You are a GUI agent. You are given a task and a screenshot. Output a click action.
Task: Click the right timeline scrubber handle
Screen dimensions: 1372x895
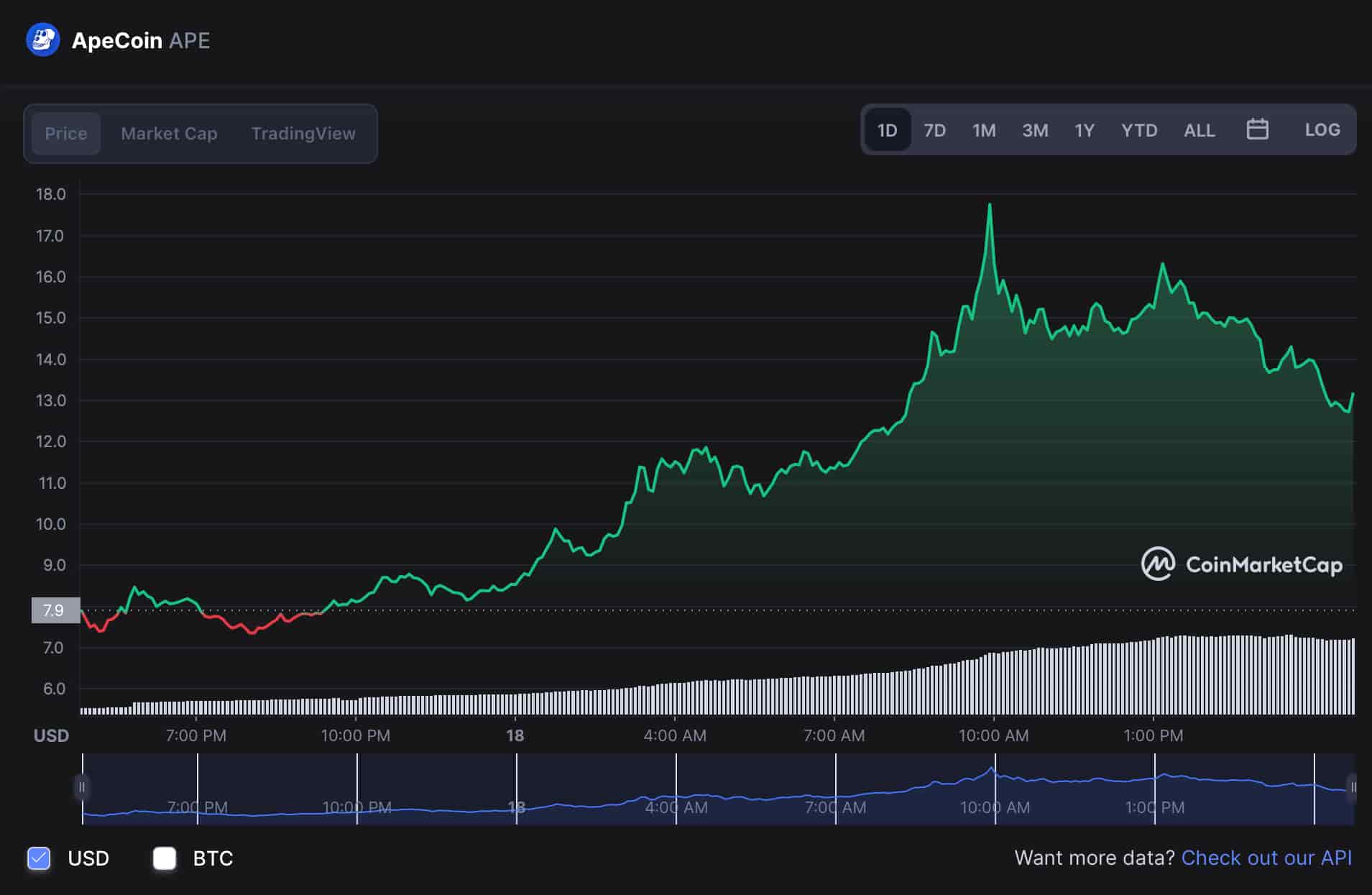click(1354, 788)
